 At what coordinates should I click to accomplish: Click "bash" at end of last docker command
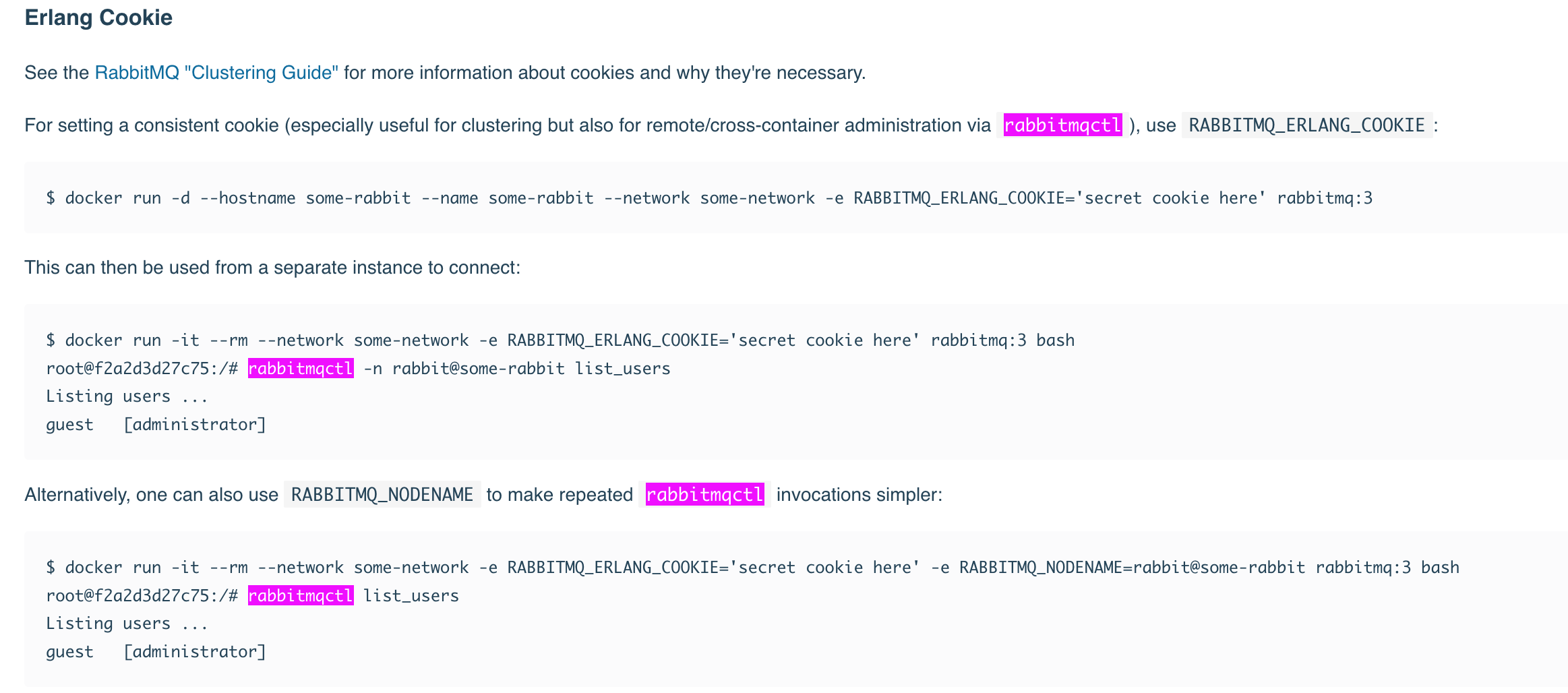[1439, 568]
